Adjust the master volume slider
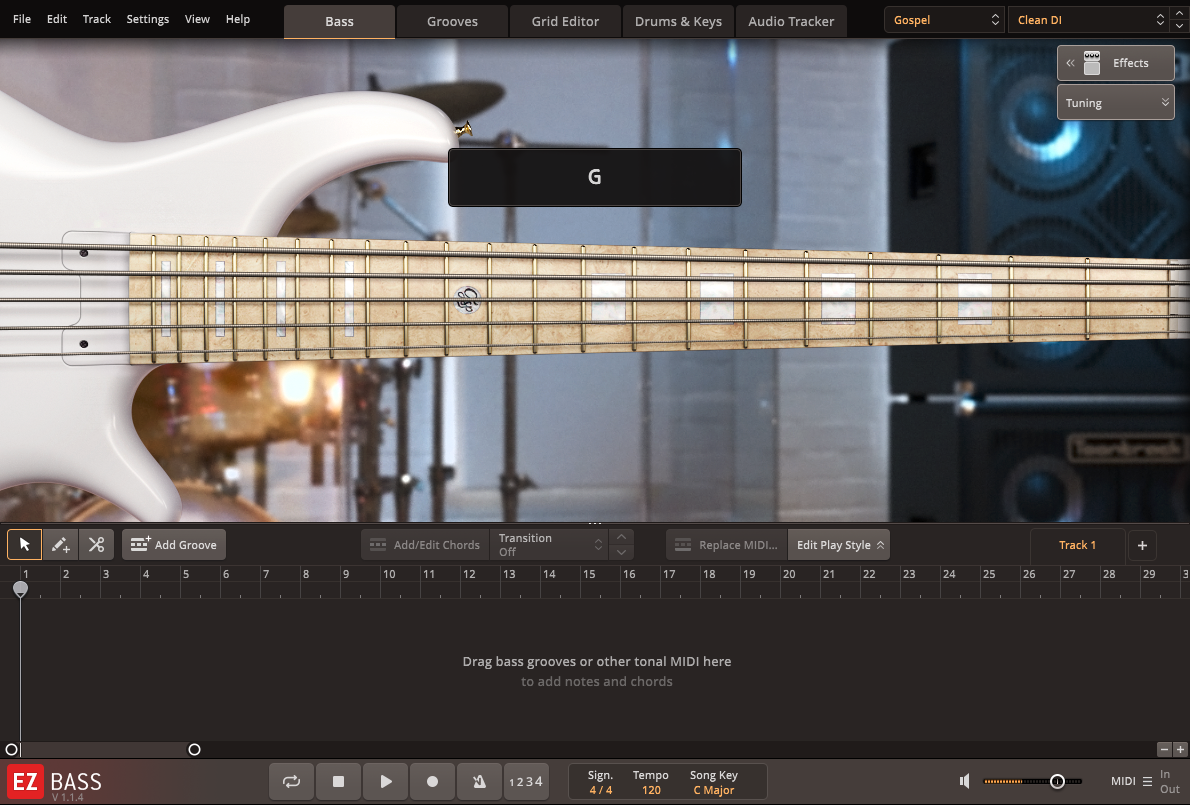Screen dimensions: 1190x805 click(x=1056, y=781)
